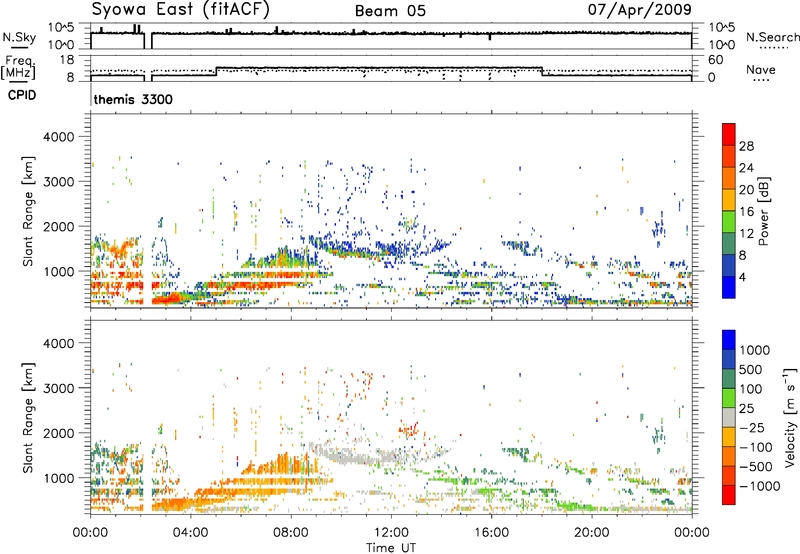Click the "Time UT" axis title
Screen dimensions: 800x554
391,548
